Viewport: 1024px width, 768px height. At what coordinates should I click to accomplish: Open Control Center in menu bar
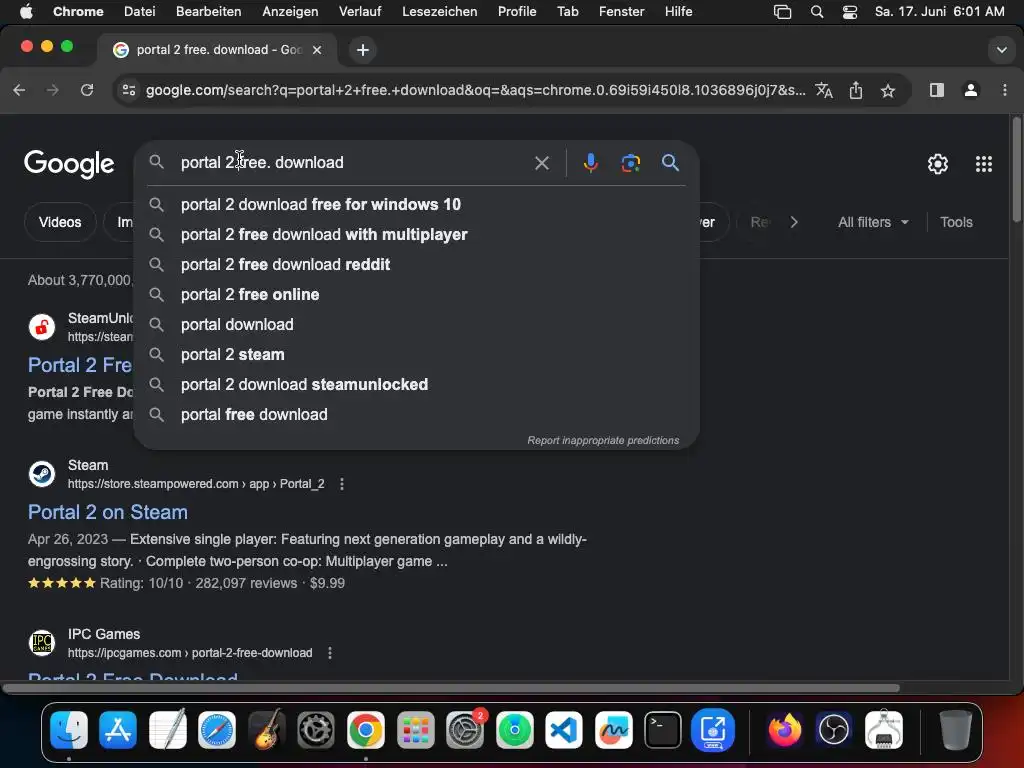point(850,12)
